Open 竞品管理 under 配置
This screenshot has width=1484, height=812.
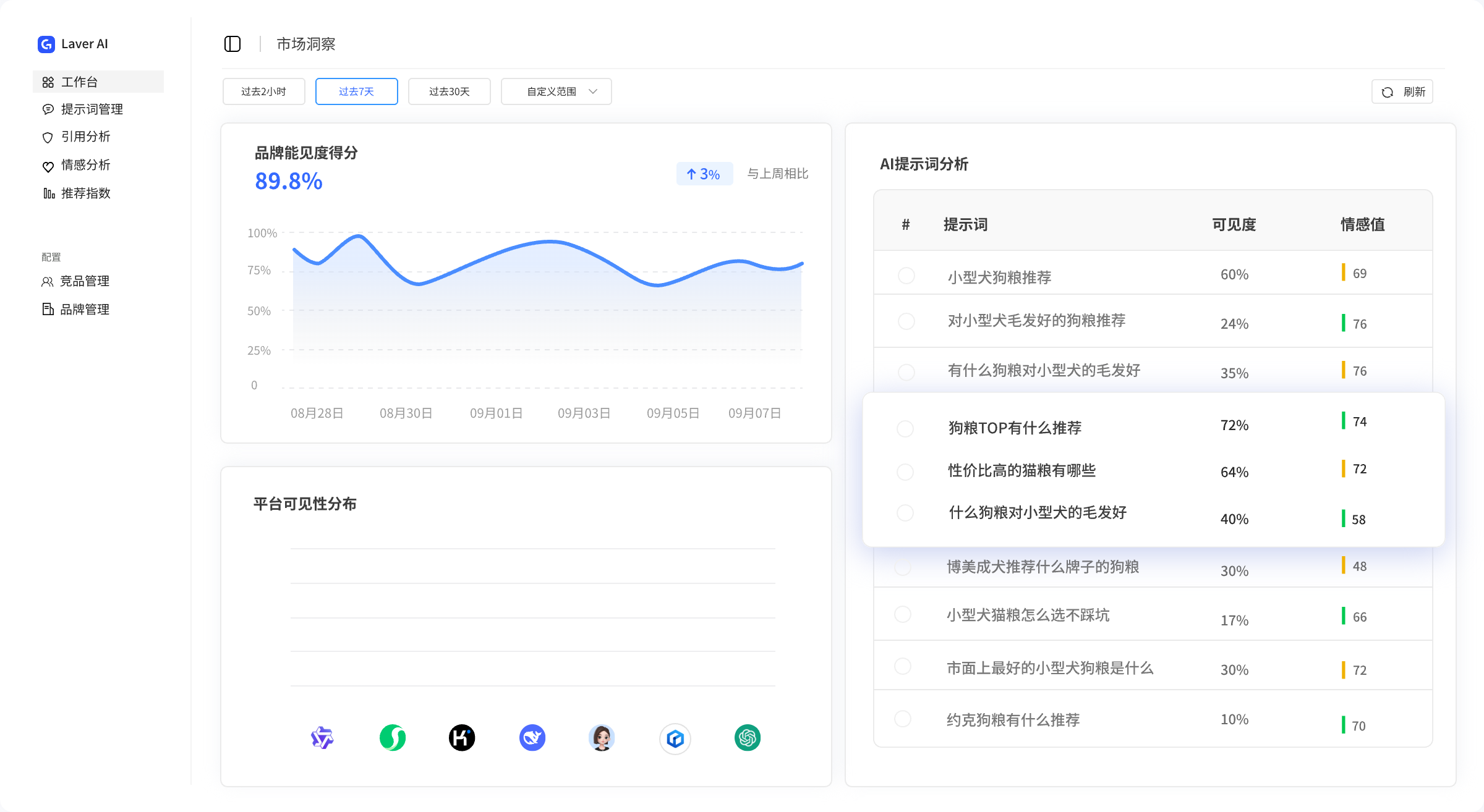pyautogui.click(x=84, y=281)
